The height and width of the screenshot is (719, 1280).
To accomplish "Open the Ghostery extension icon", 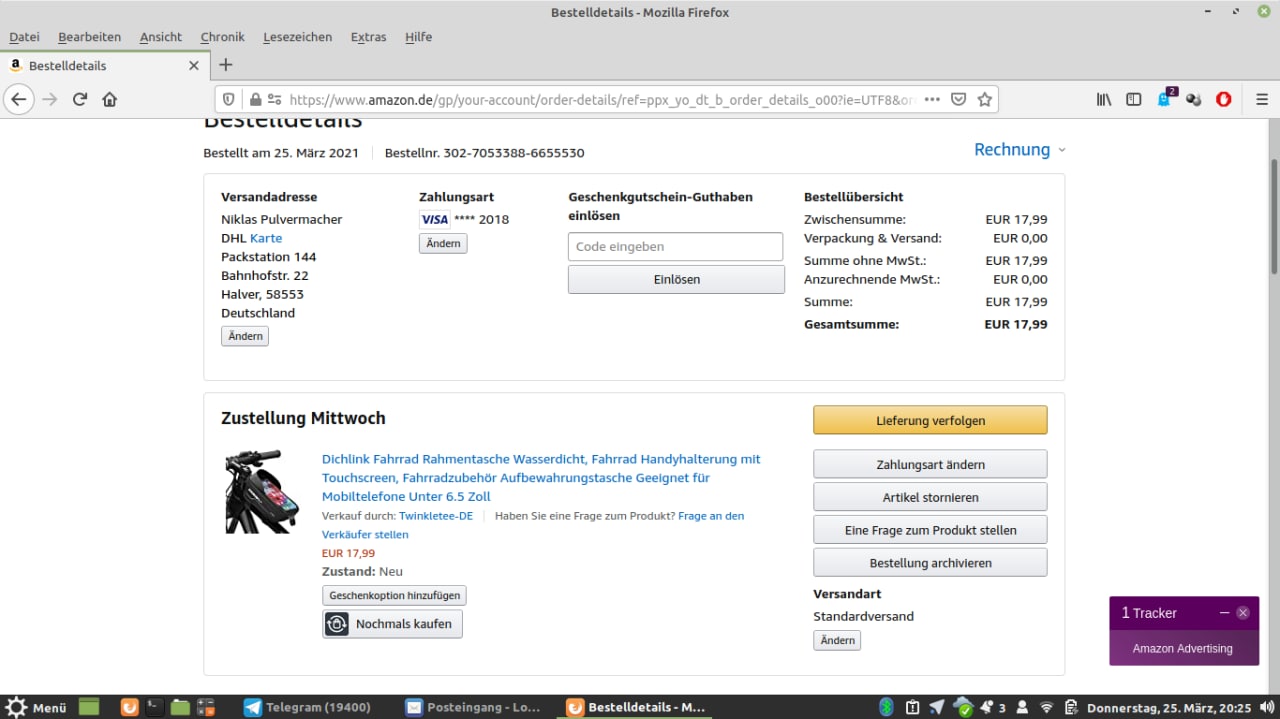I will [1165, 99].
